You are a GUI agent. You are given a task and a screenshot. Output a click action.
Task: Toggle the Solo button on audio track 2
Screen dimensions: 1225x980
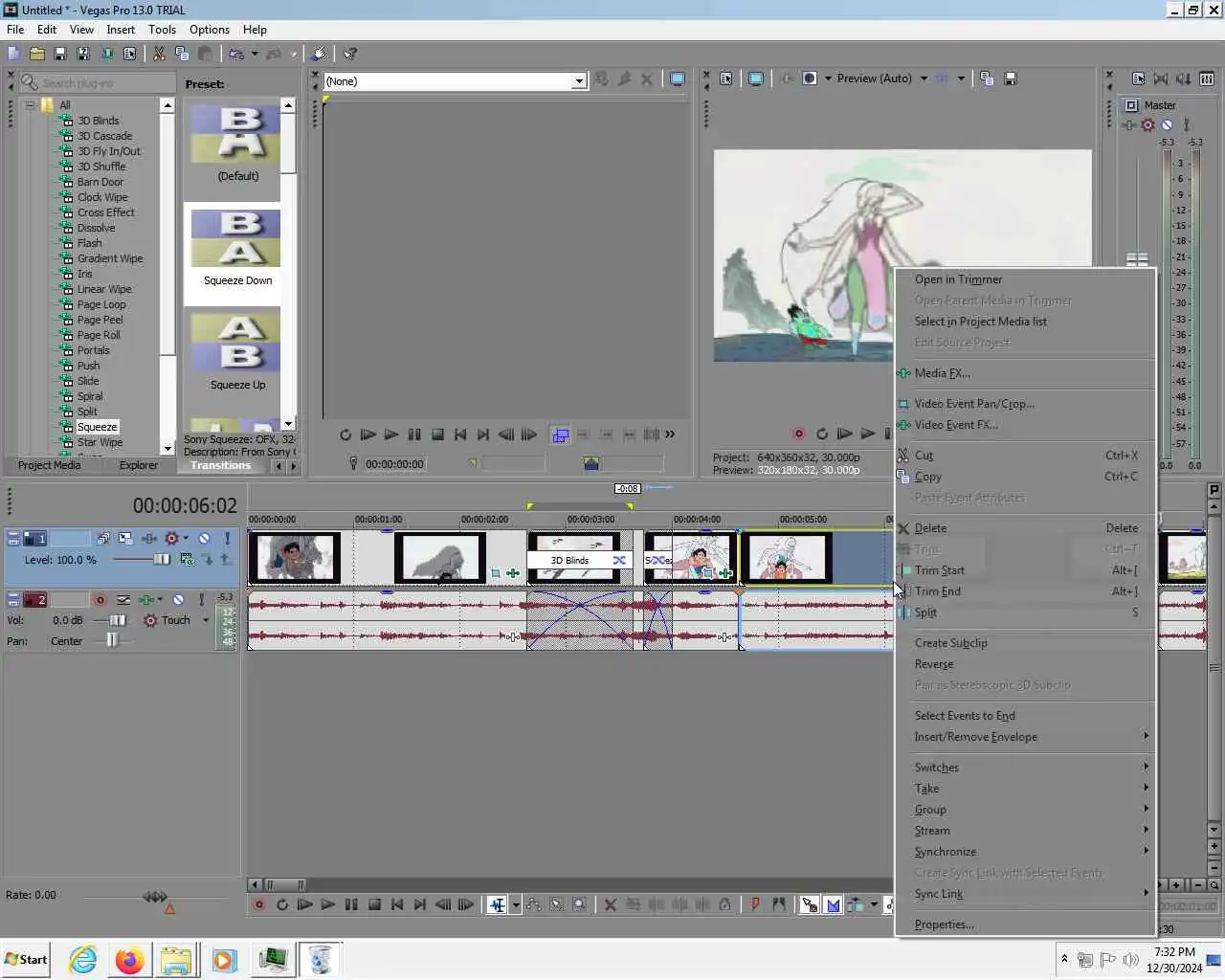[201, 600]
